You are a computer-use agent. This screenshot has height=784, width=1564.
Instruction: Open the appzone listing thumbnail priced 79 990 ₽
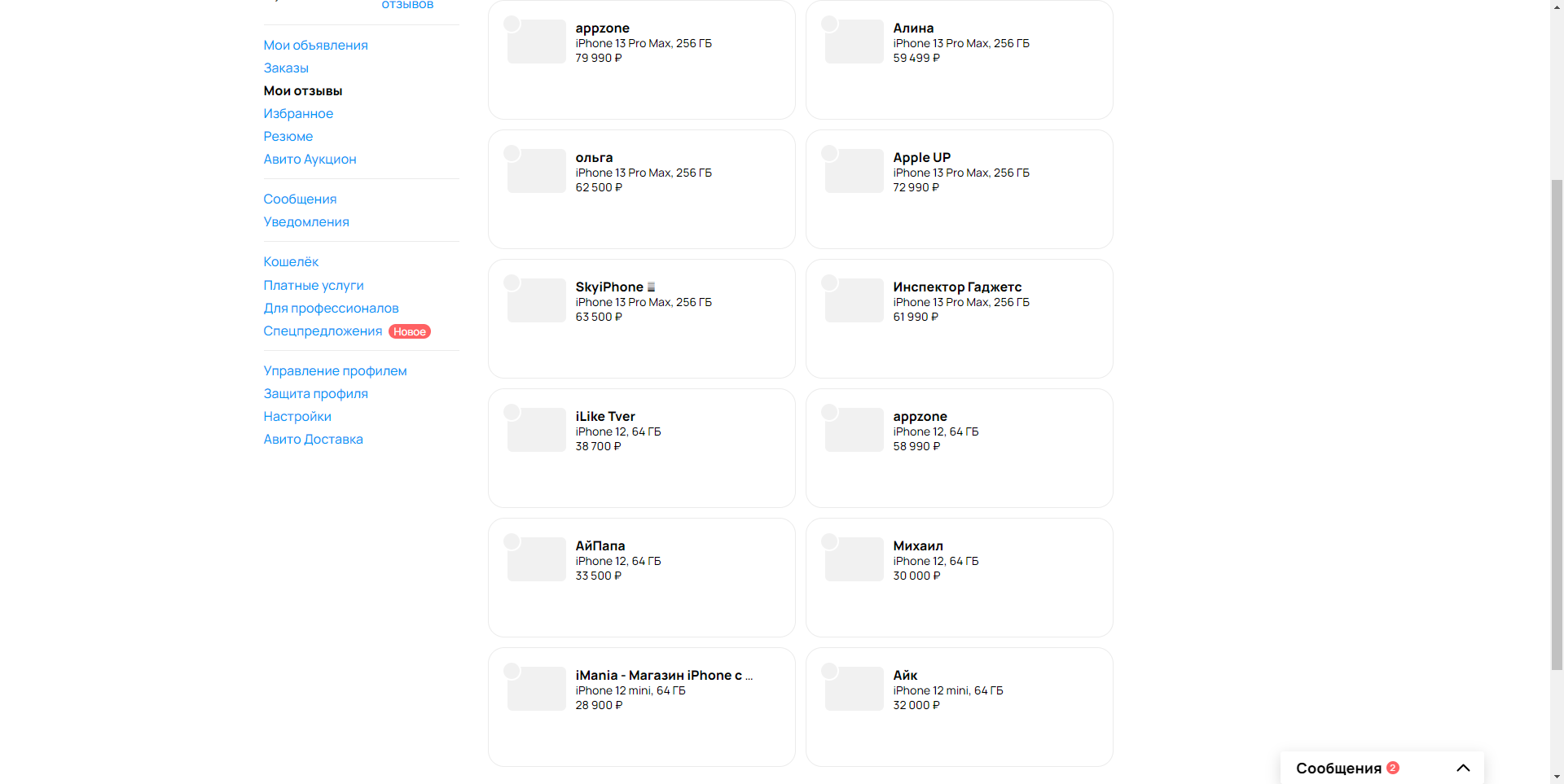point(537,42)
